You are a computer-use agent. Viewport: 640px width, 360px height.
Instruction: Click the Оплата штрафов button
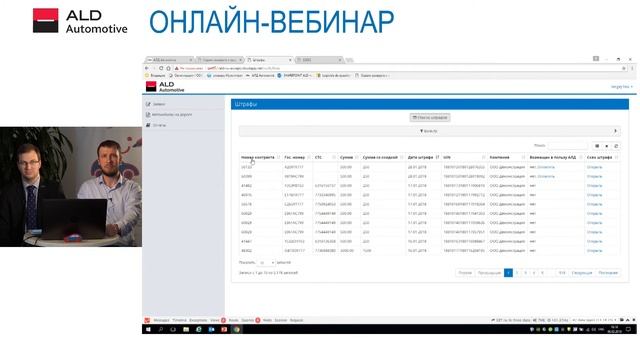tap(430, 118)
